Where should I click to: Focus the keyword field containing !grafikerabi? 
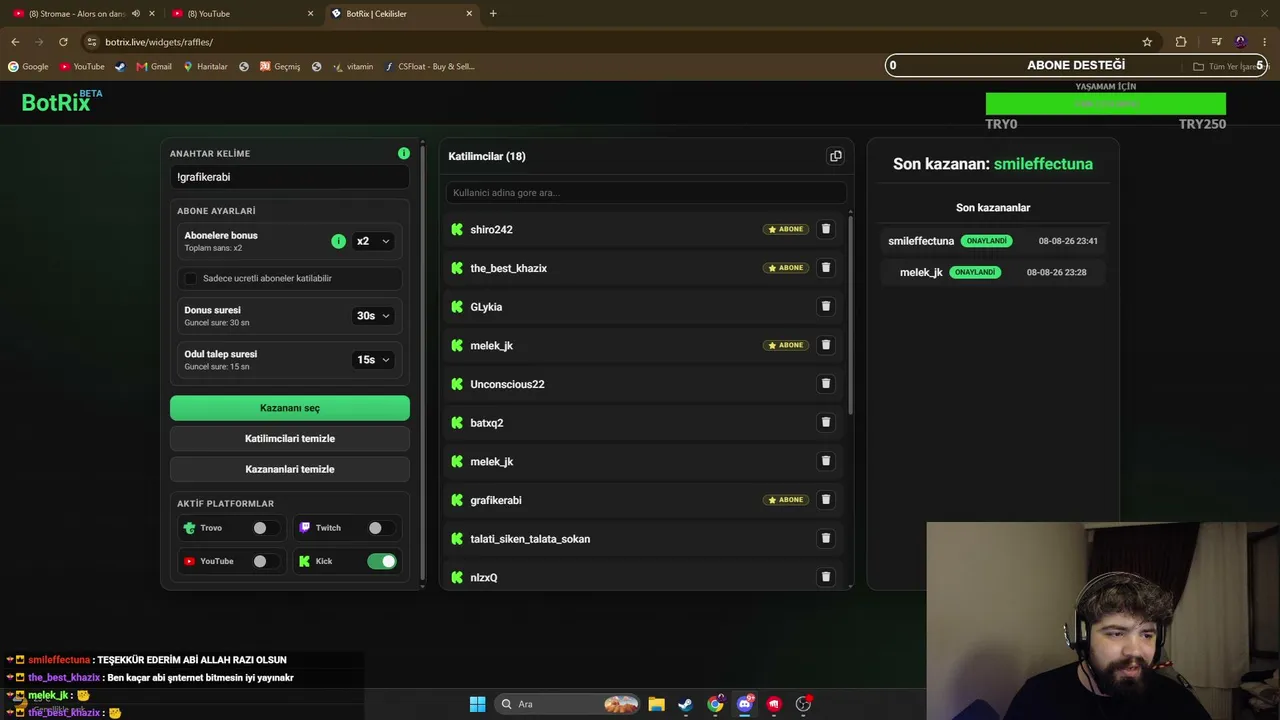(x=290, y=177)
